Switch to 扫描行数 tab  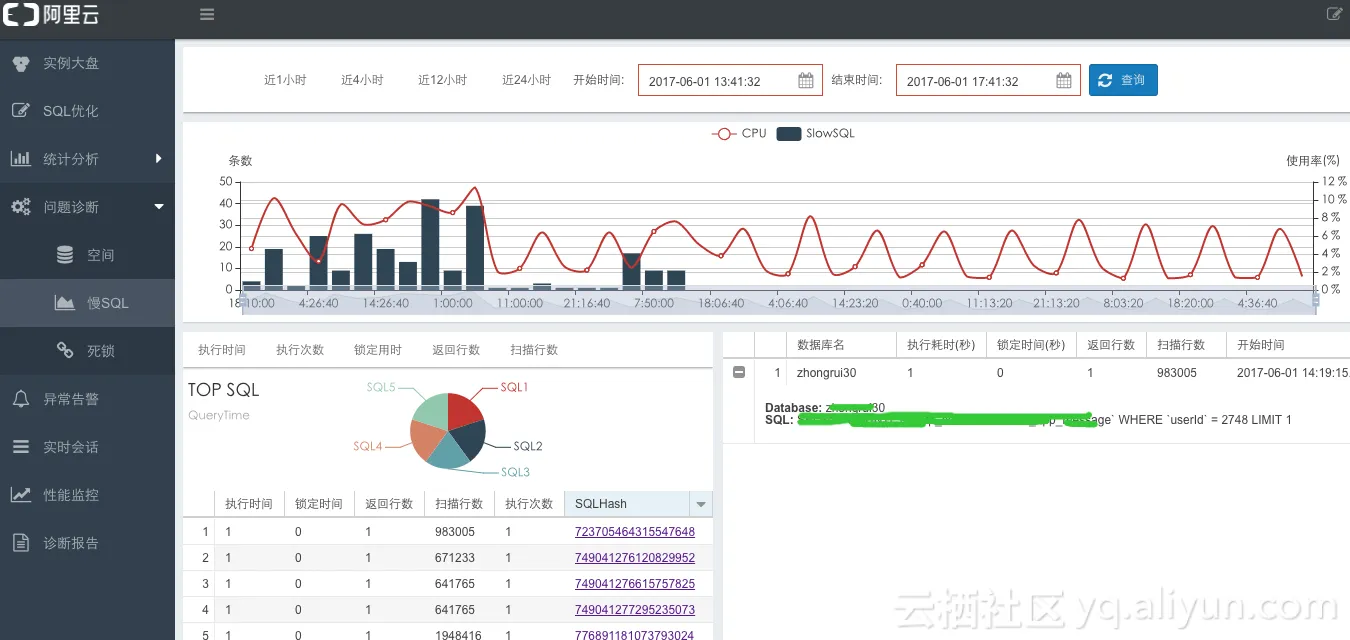point(534,350)
